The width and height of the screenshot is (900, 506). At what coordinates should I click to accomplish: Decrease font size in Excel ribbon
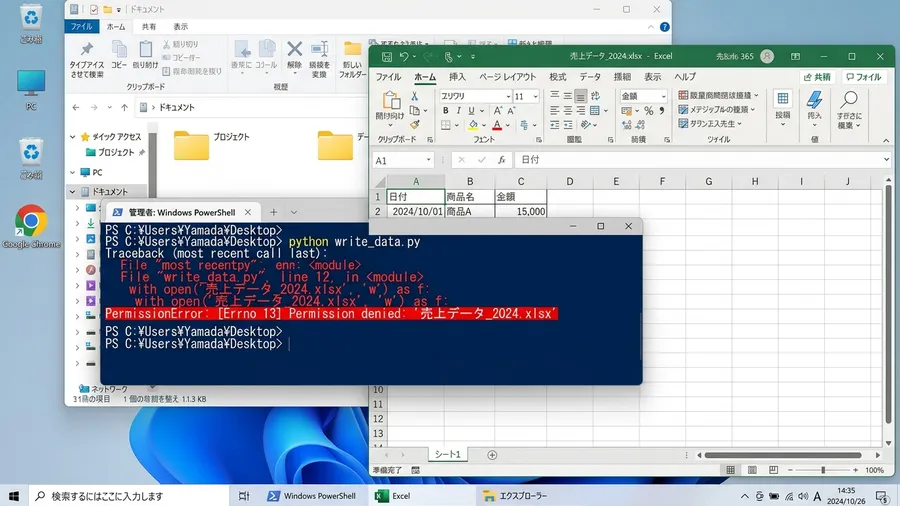511,110
